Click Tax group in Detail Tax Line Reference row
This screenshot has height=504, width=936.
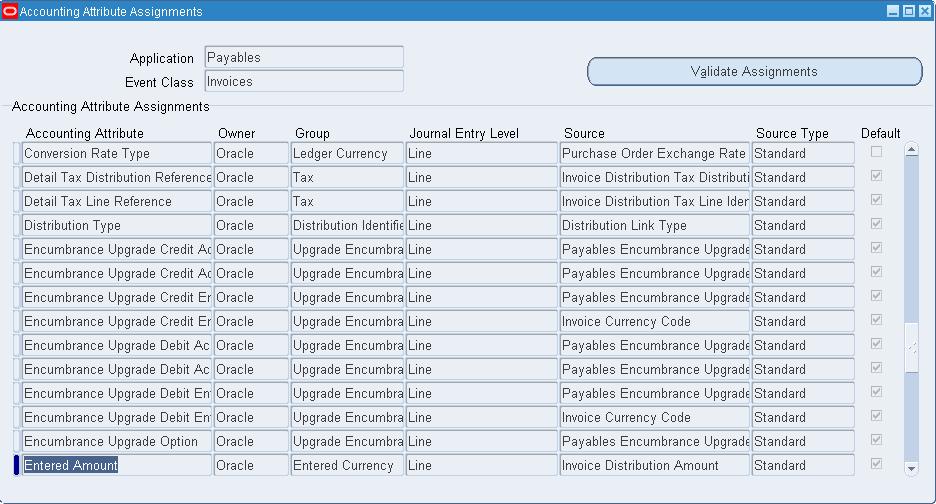tap(347, 201)
